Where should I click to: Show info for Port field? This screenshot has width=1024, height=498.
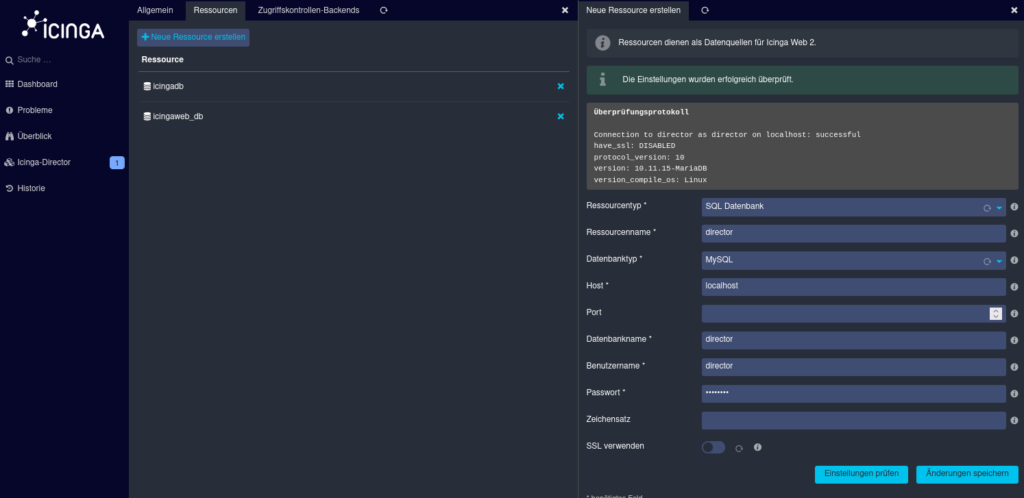coord(1014,314)
